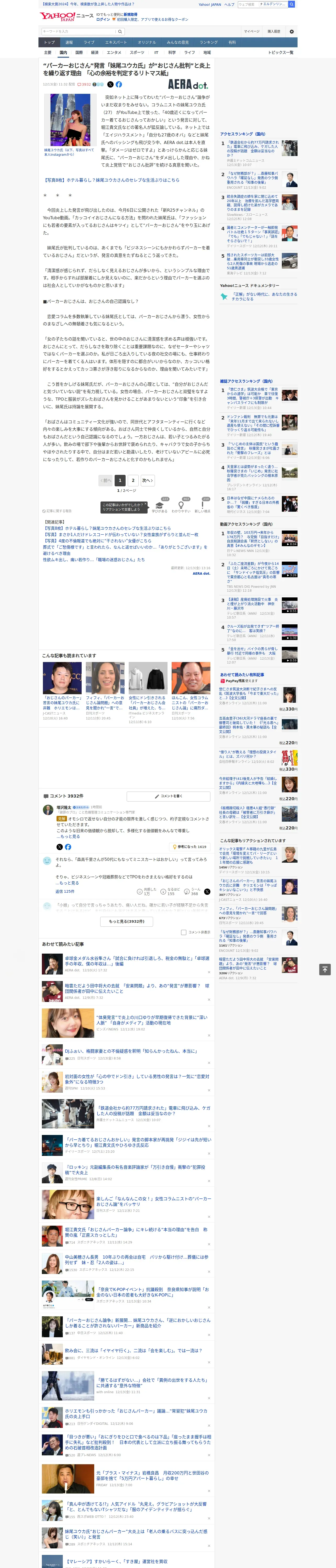Click the expert commenter 増沢隆太 avatar
Viewport: 336px width, 1568px height.
pyautogui.click(x=48, y=810)
